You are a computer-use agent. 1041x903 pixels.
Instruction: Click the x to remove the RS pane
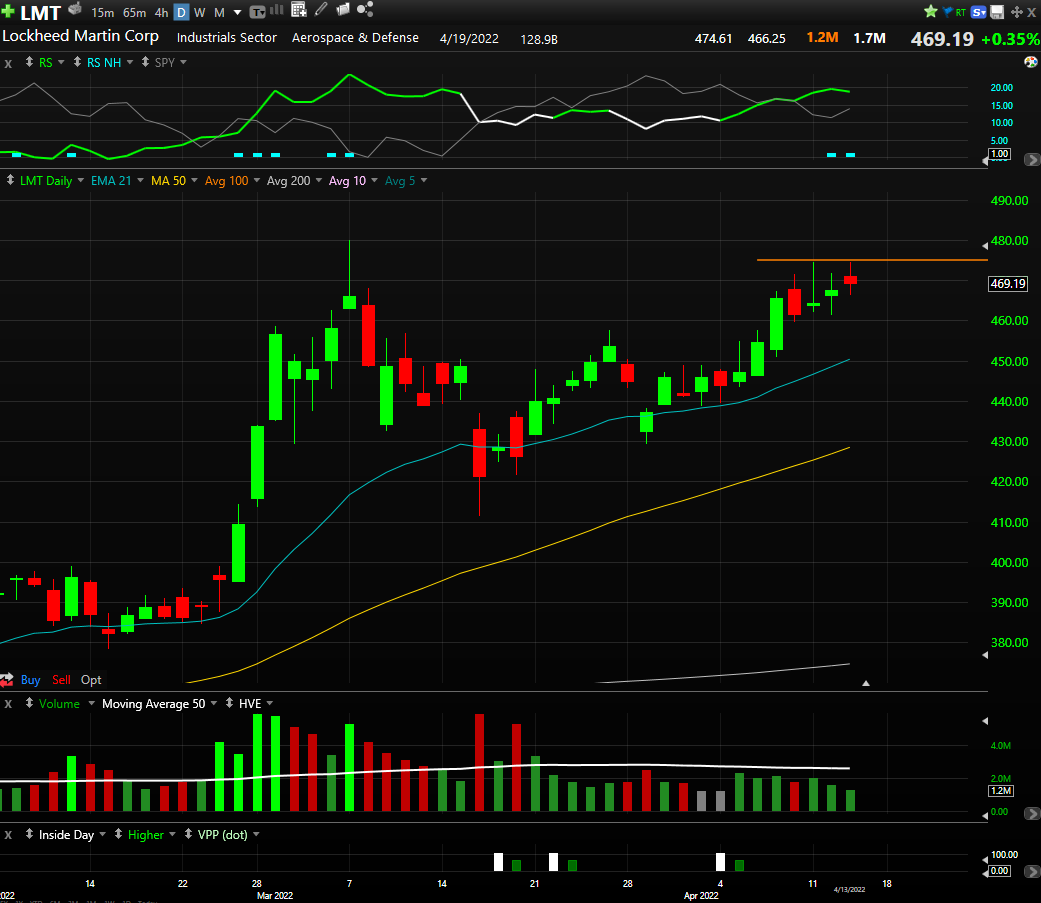8,64
